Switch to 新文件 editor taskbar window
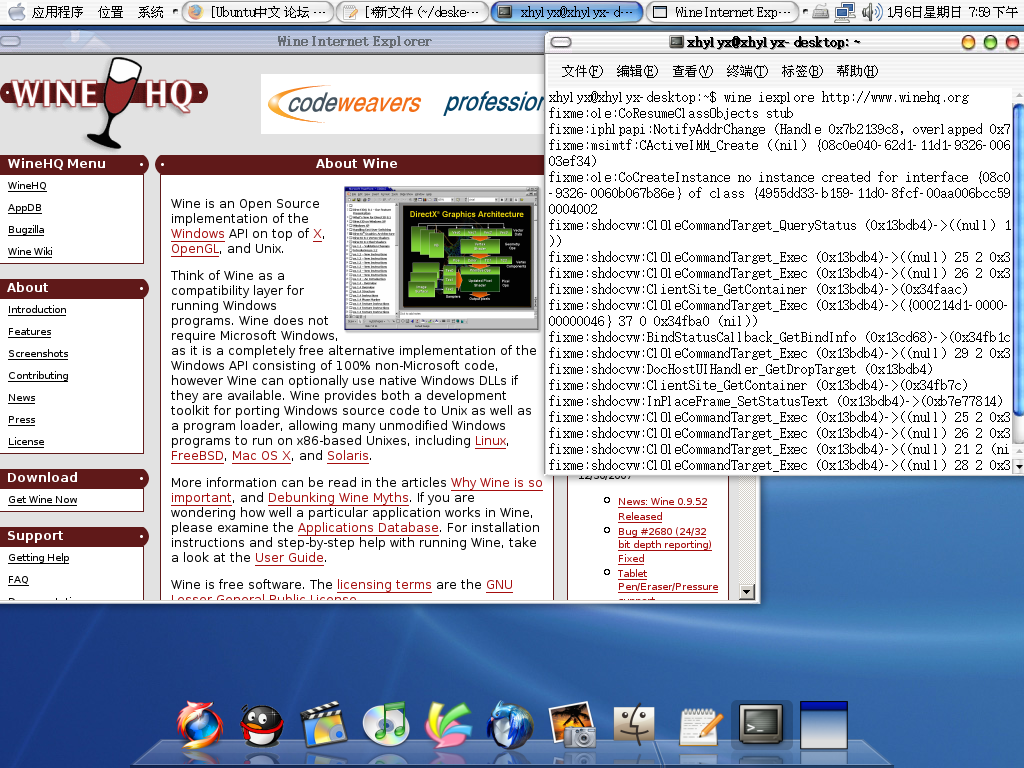The image size is (1024, 768). click(412, 12)
